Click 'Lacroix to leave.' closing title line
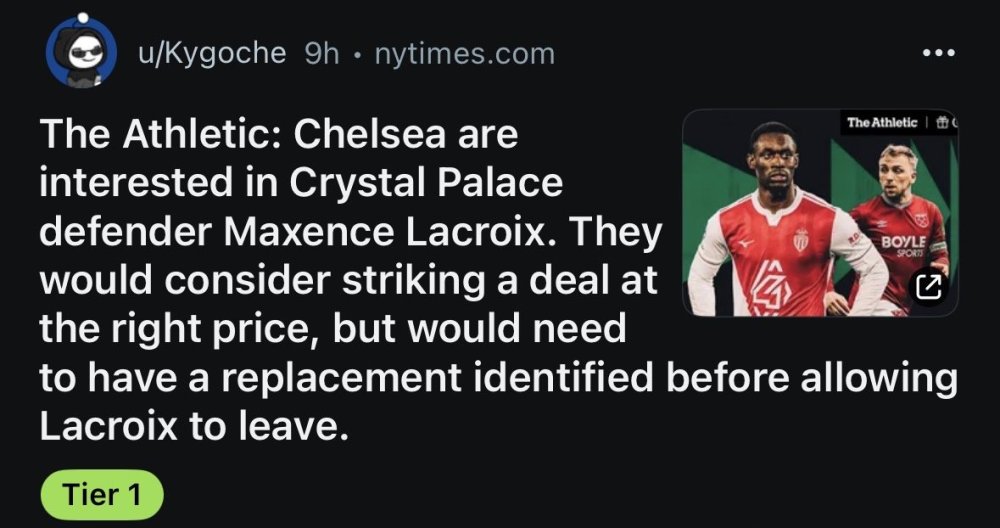1000x528 pixels. 195,425
